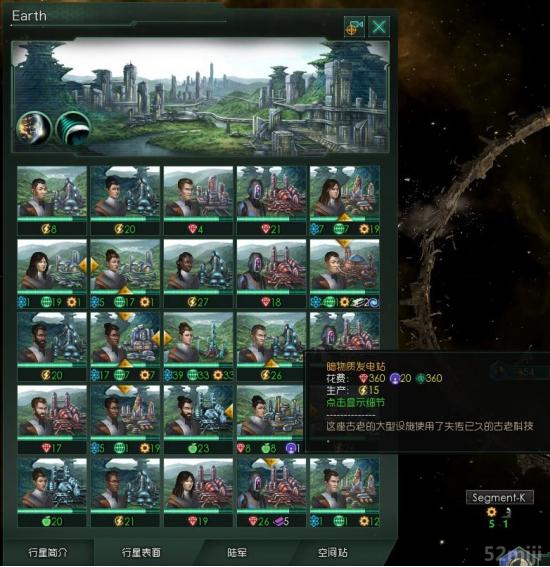Select the teal ringed planet modifier icon
This screenshot has width=550, height=567.
tap(73, 128)
